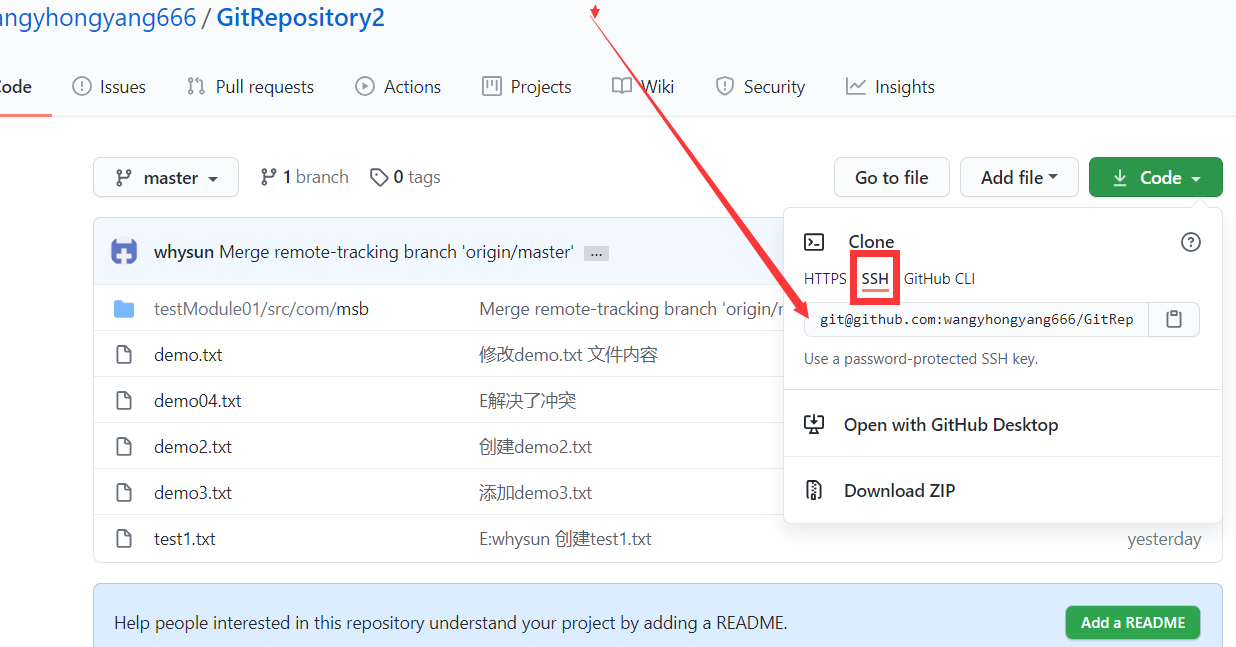1236x647 pixels.
Task: Click the Pull requests merge icon
Action: point(196,87)
